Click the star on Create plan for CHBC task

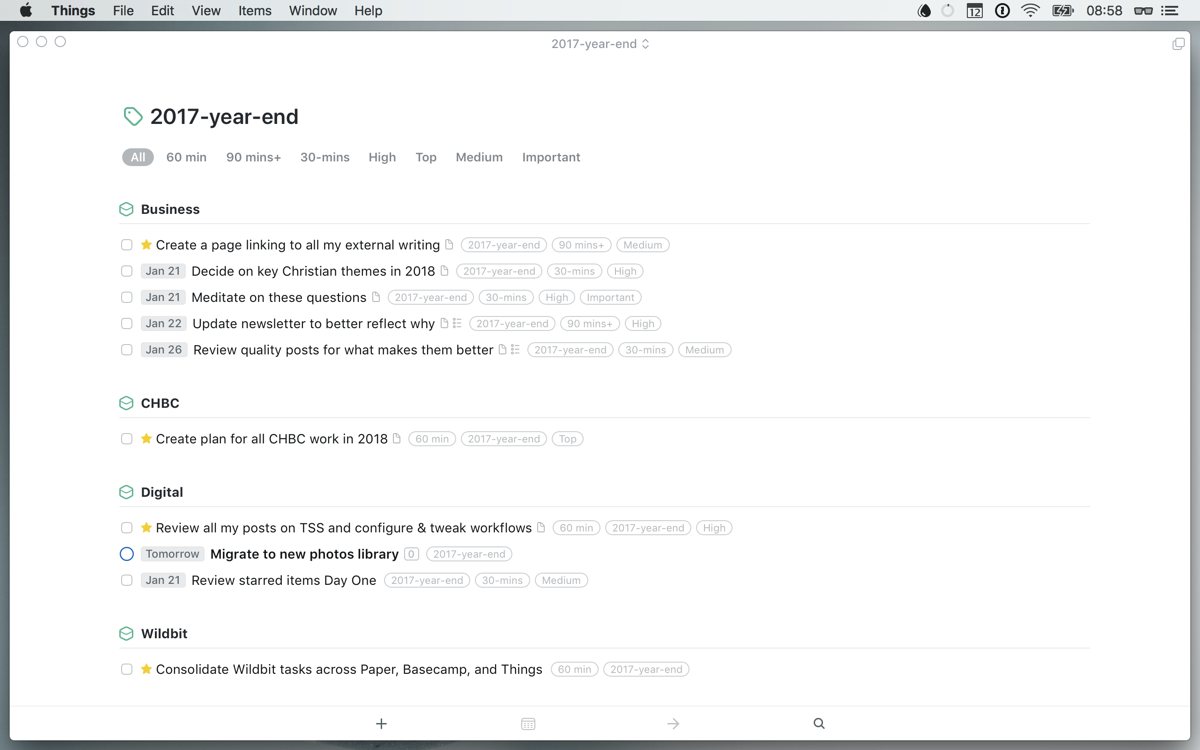click(x=146, y=438)
